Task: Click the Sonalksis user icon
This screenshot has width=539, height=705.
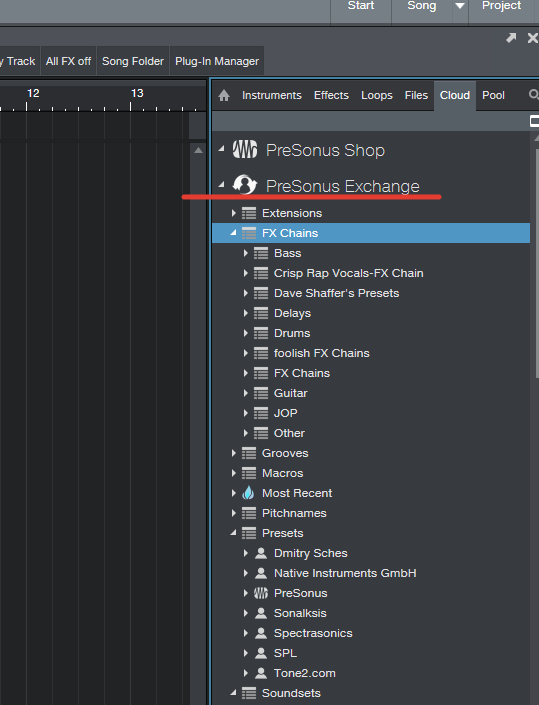Action: pyautogui.click(x=261, y=613)
